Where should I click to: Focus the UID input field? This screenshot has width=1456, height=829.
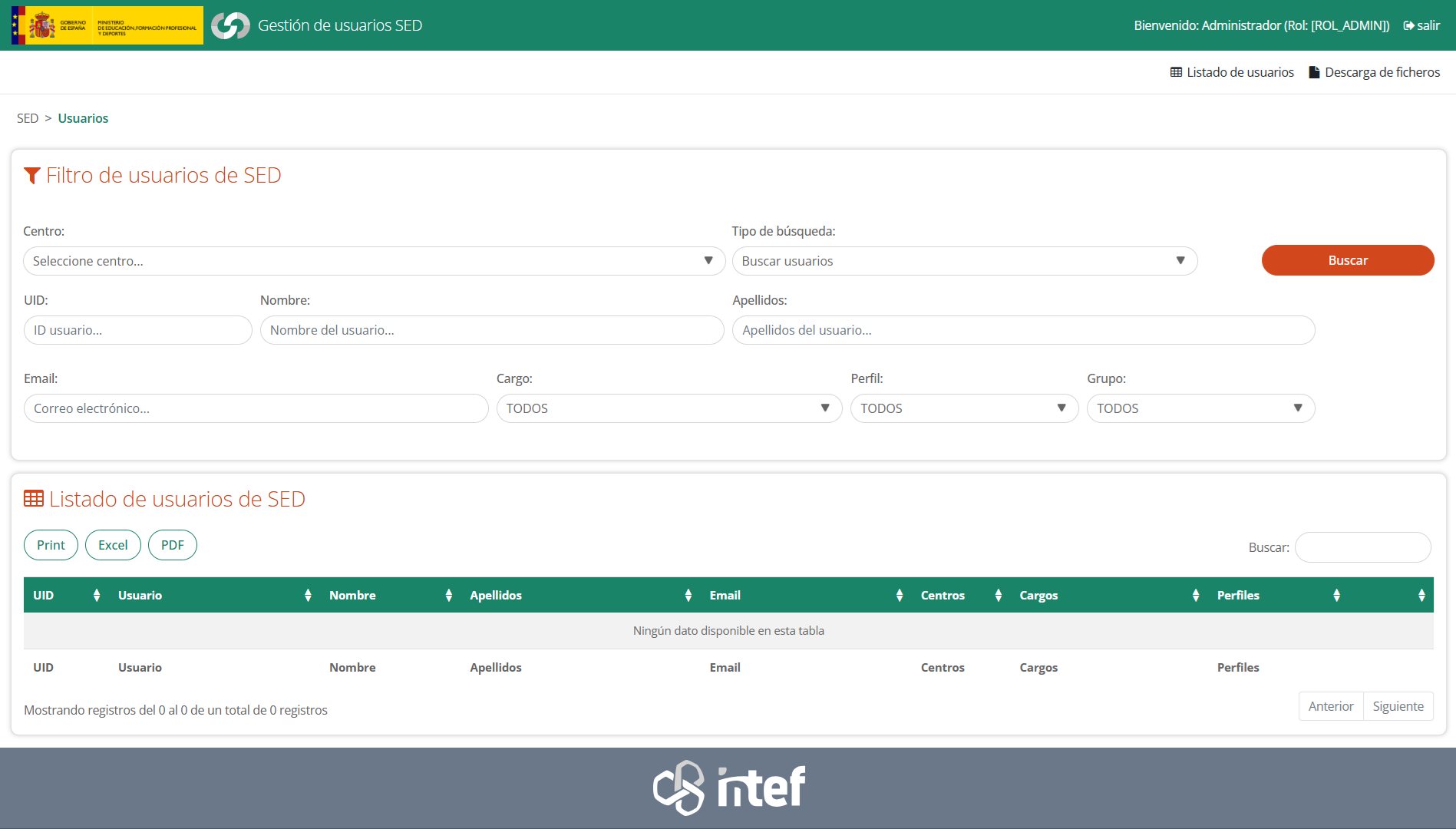click(138, 330)
